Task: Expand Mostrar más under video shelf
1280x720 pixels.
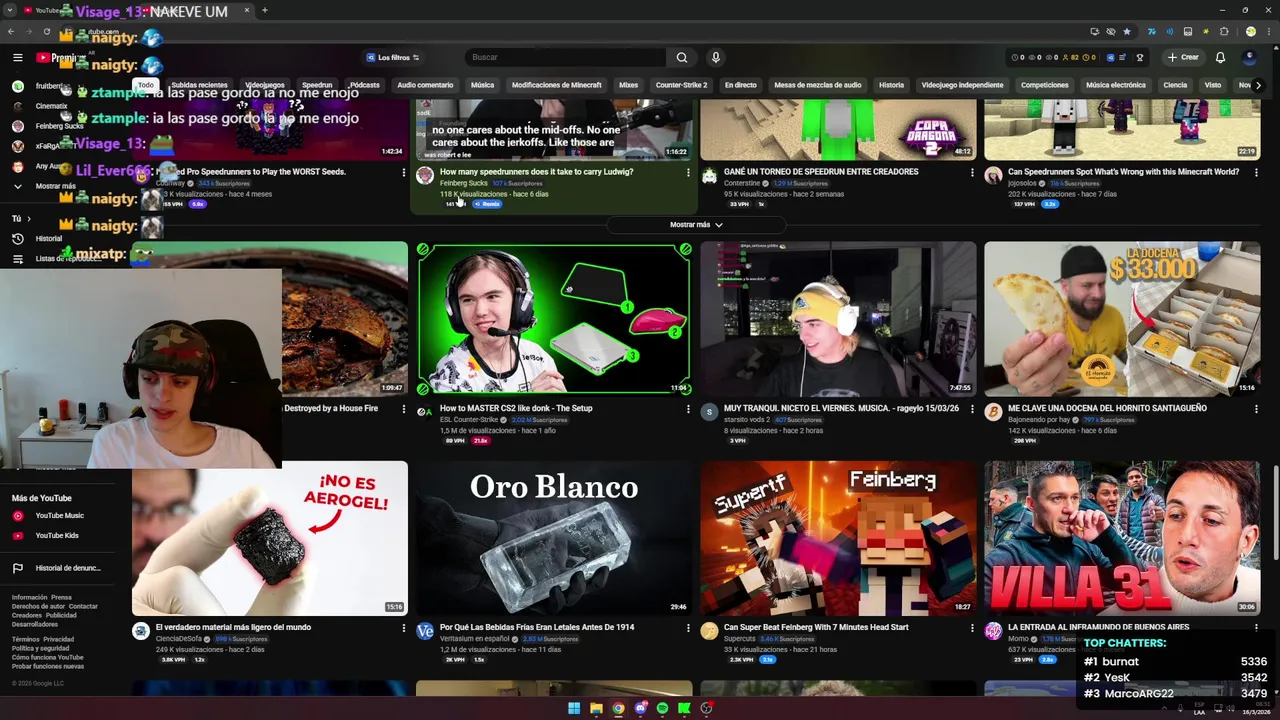Action: 696,225
